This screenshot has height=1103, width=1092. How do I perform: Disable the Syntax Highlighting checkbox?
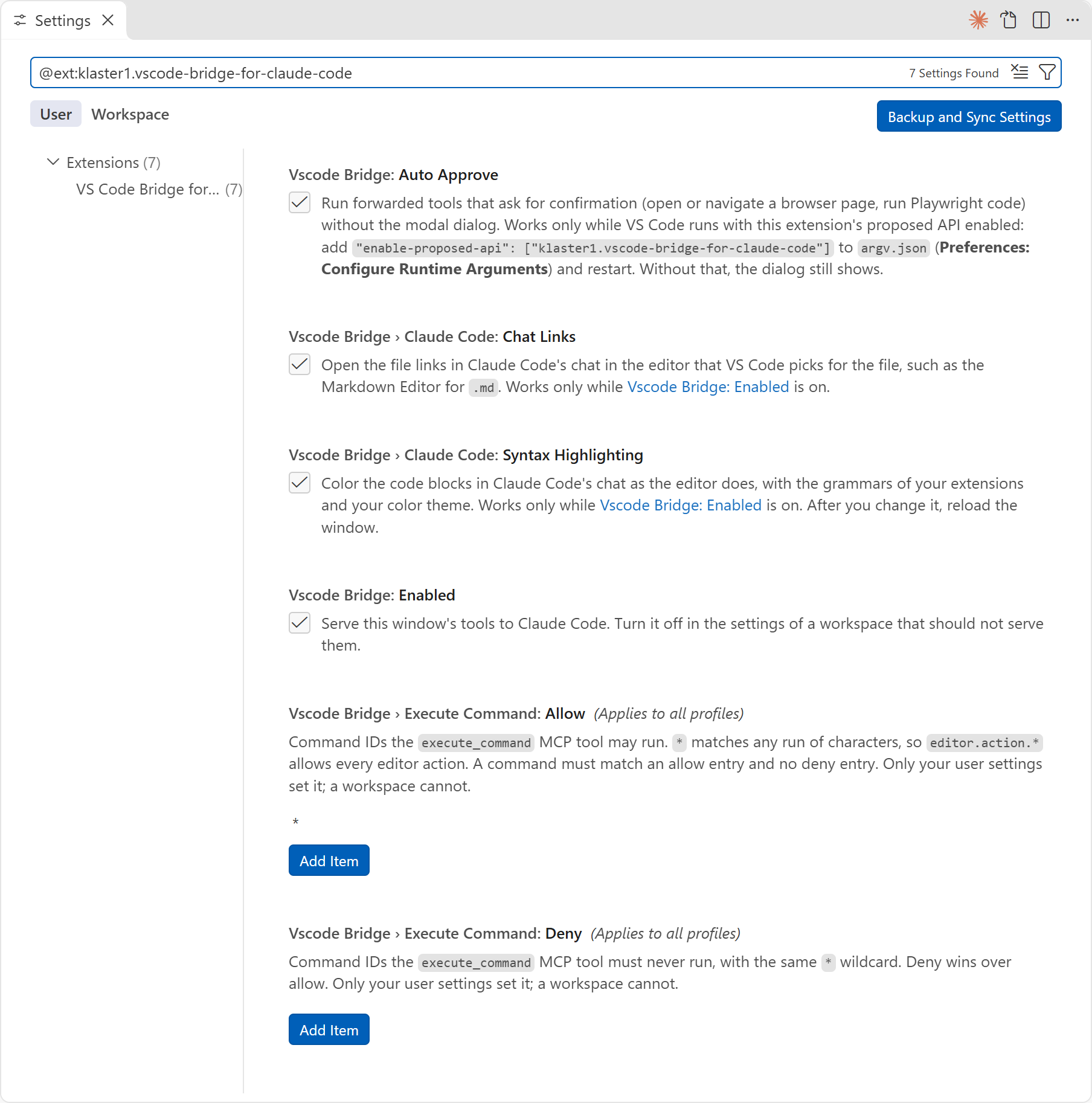point(300,483)
